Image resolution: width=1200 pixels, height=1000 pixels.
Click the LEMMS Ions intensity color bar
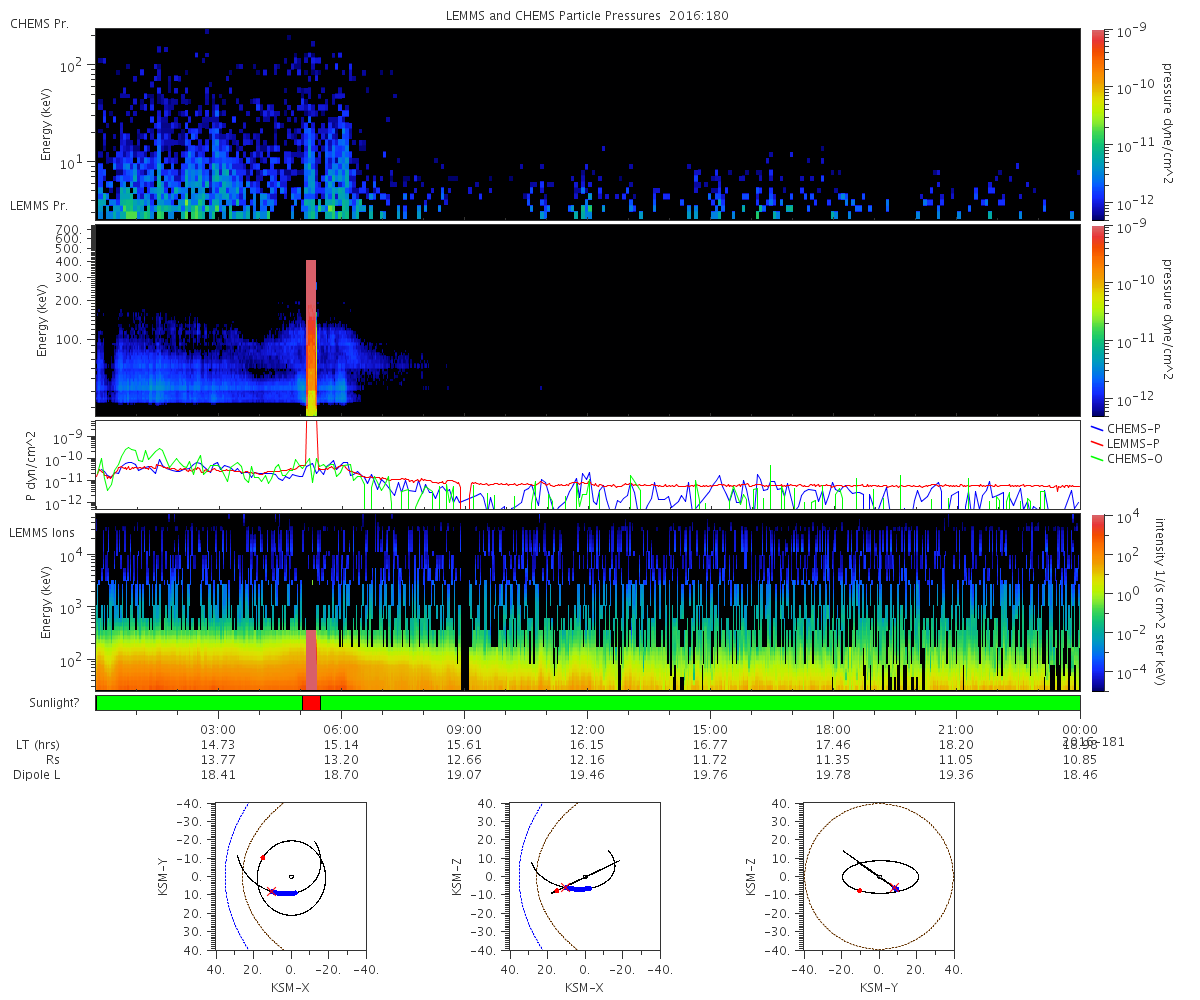pyautogui.click(x=1097, y=602)
